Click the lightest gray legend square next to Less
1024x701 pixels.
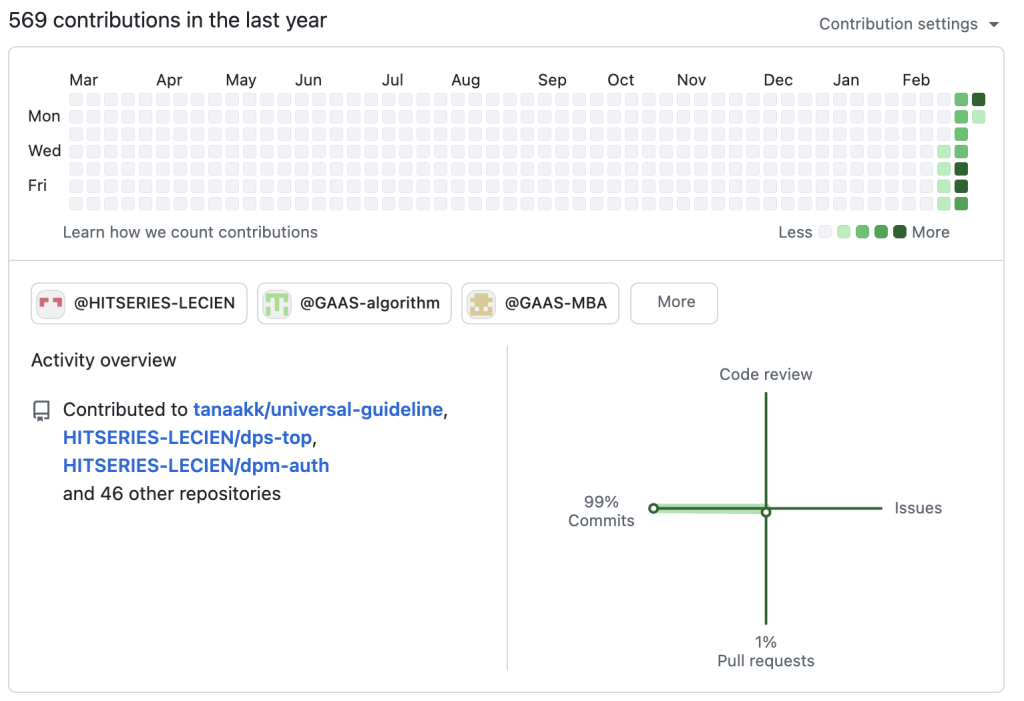[825, 232]
